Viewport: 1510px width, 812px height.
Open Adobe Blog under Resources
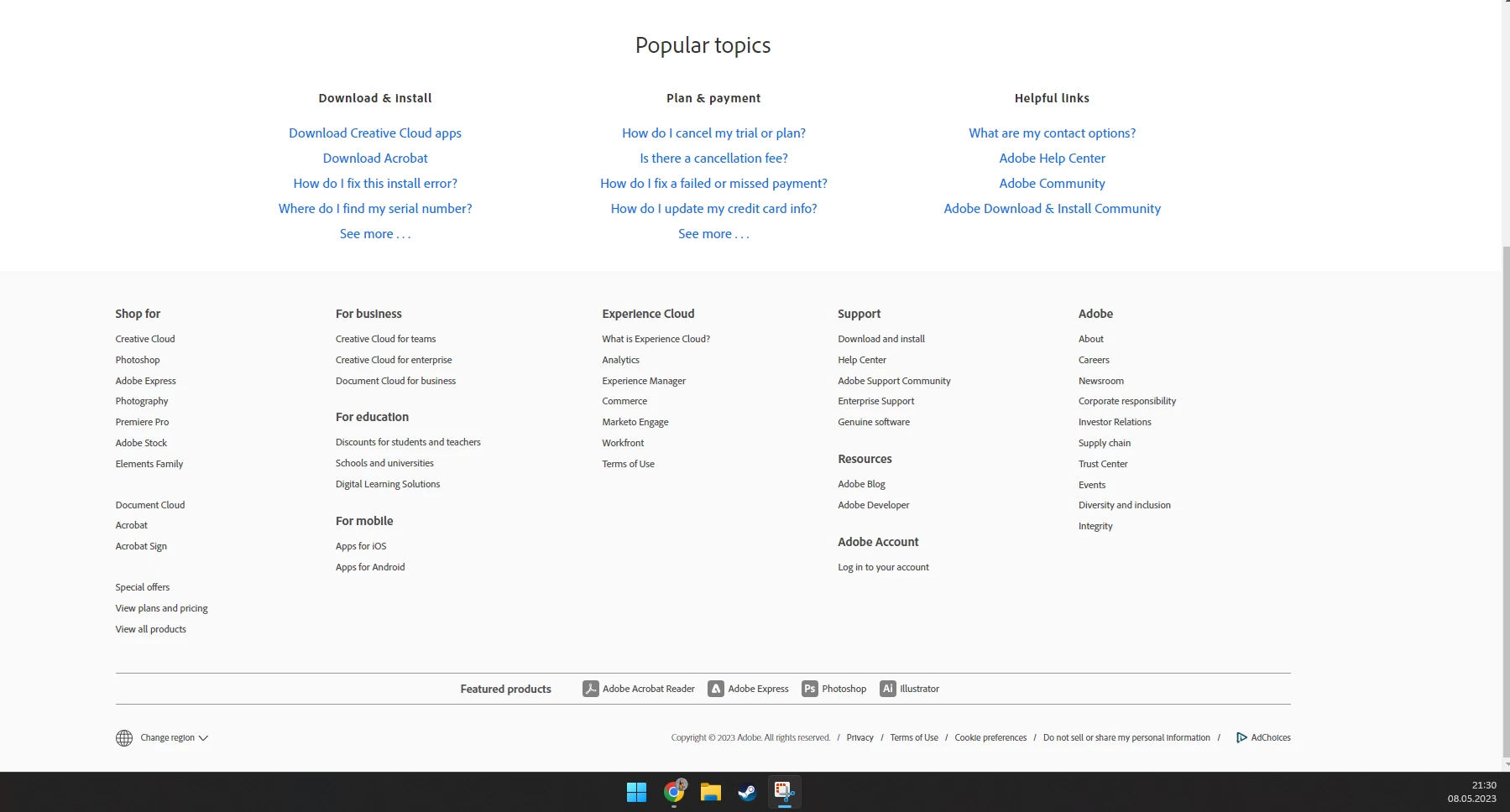point(862,484)
